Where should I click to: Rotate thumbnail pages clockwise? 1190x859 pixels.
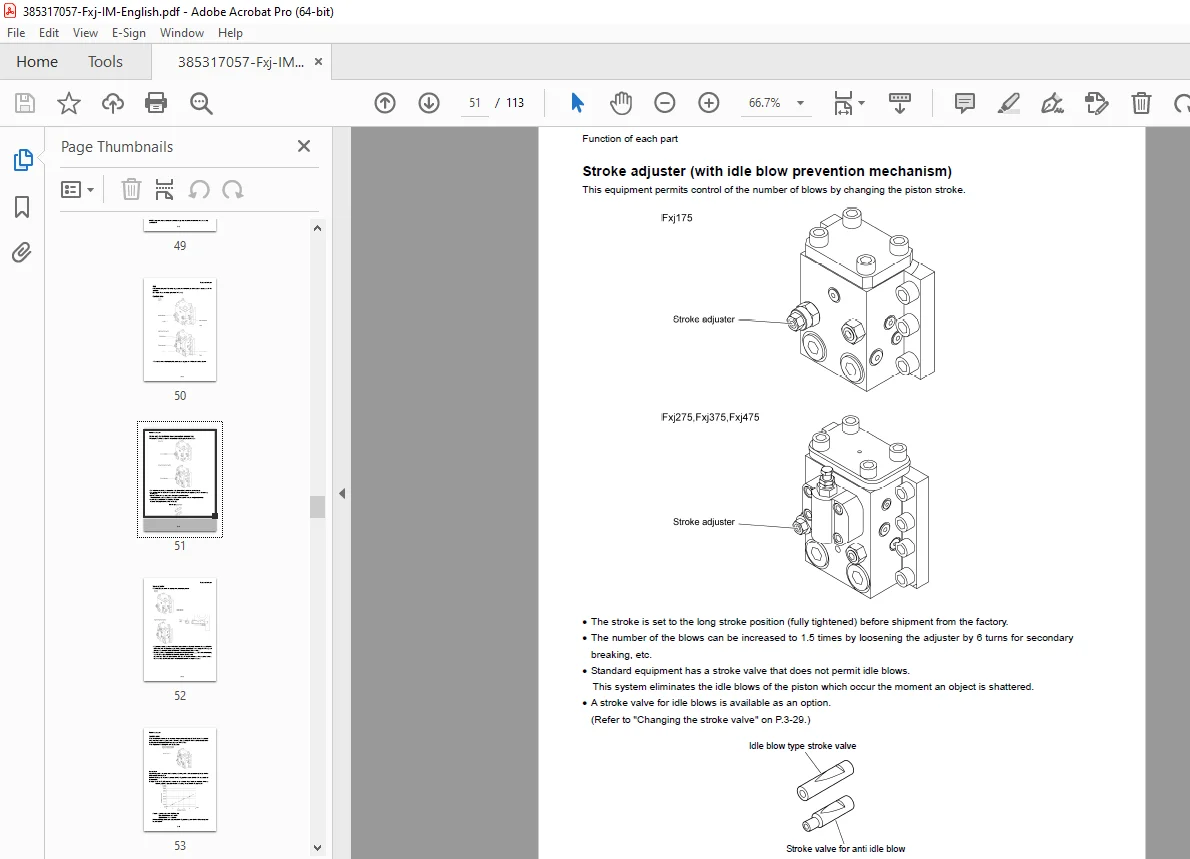point(233,189)
